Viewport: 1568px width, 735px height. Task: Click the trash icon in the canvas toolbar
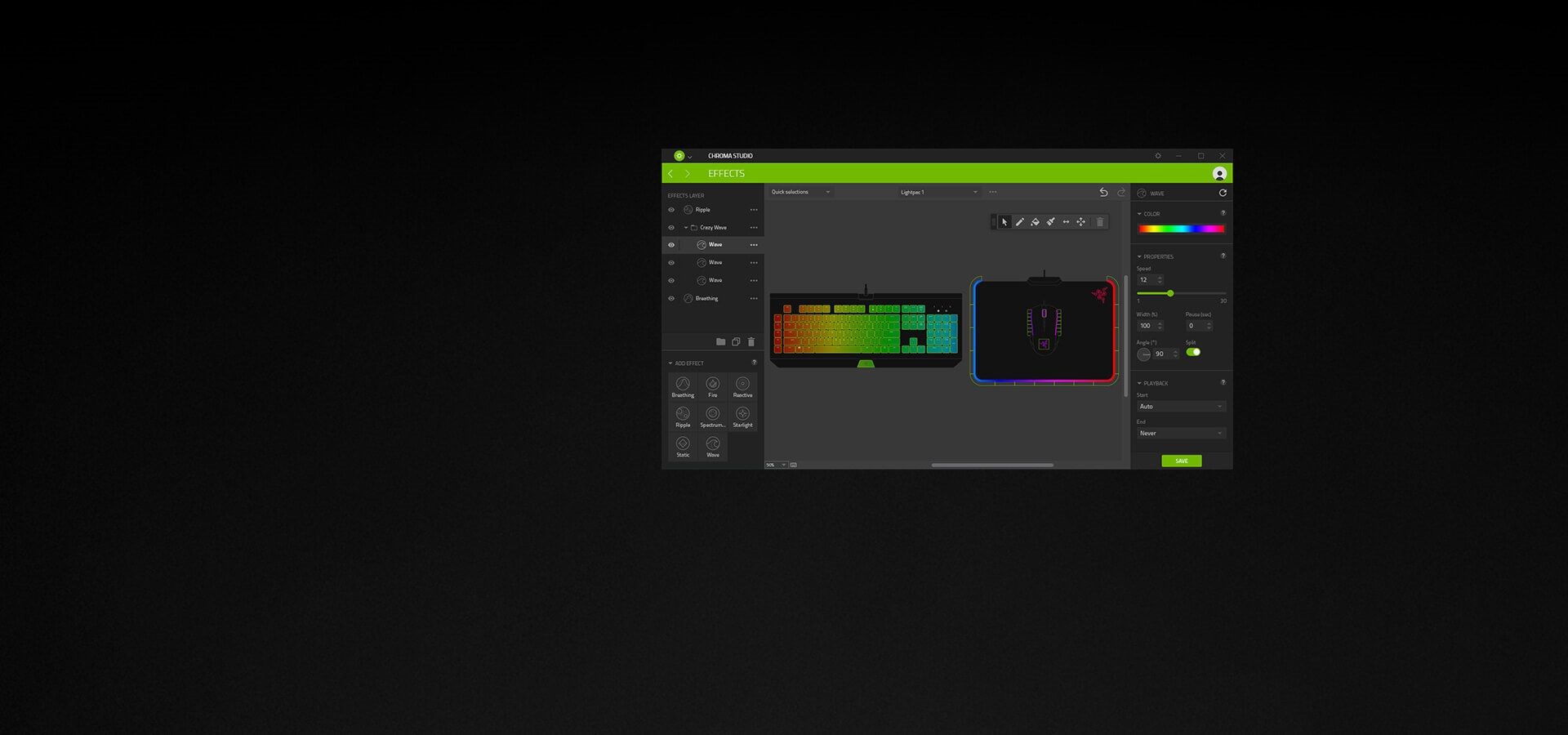(1100, 222)
